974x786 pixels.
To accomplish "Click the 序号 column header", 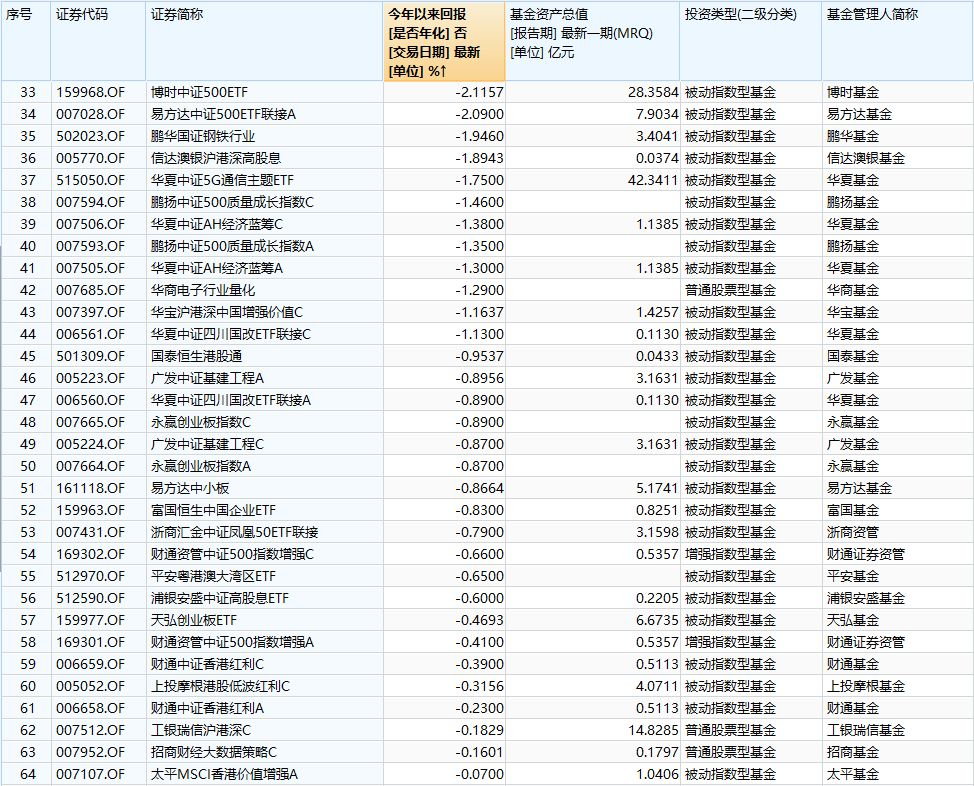I will tap(26, 42).
